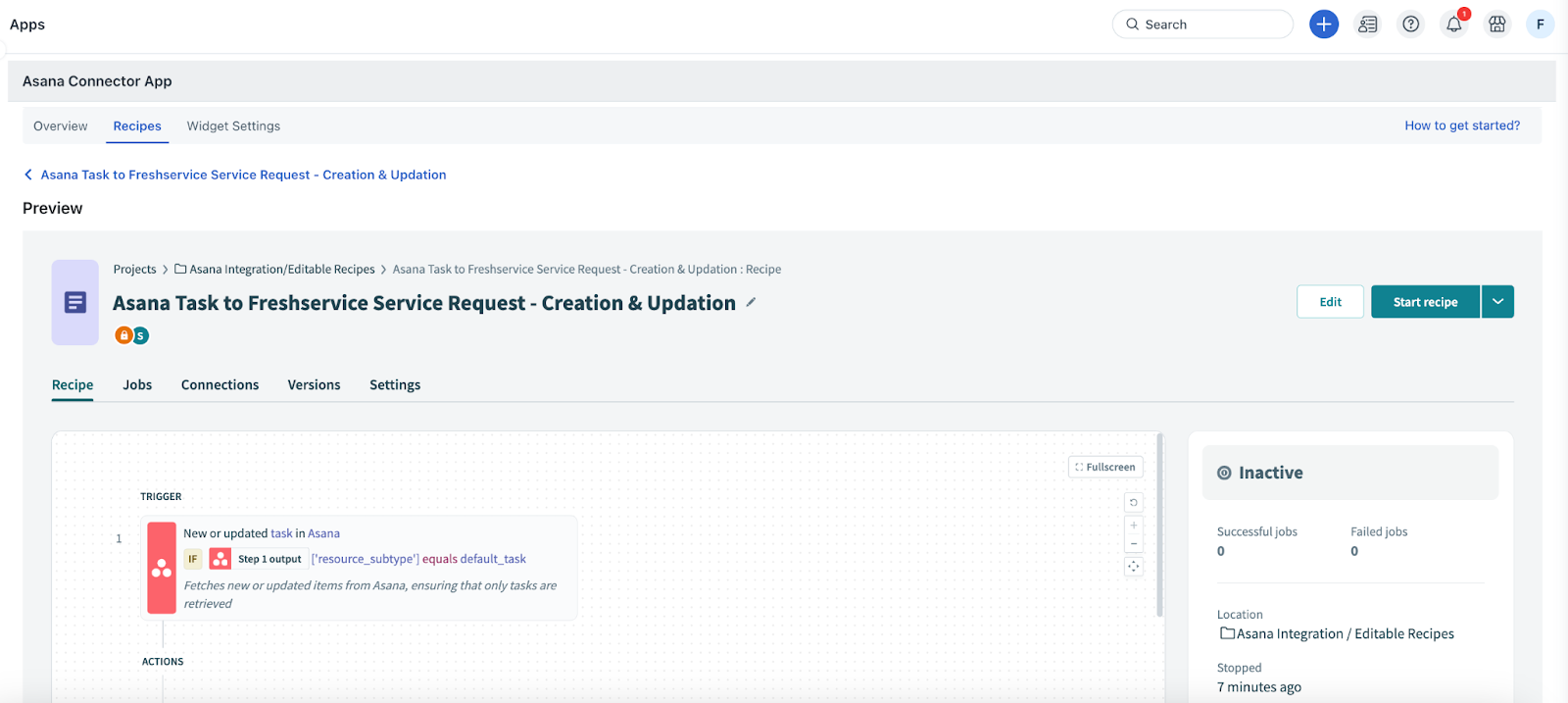This screenshot has width=1568, height=703.
Task: Click the small Asana icon in IF condition
Action: point(220,559)
